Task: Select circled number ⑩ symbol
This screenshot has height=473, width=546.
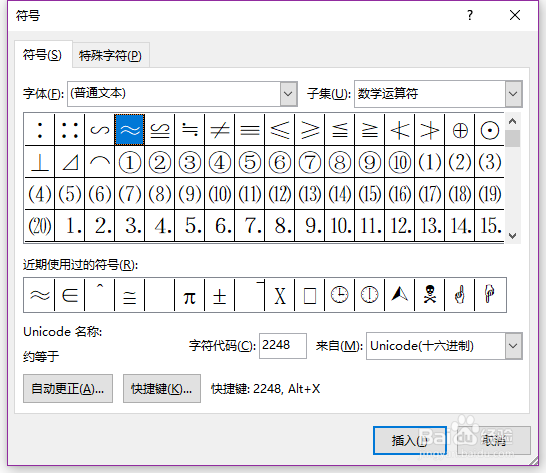Action: 400,162
